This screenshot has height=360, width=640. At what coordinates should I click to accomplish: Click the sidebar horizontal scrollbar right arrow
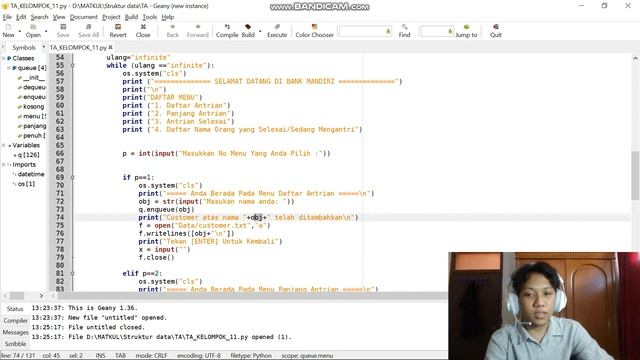coord(41,296)
